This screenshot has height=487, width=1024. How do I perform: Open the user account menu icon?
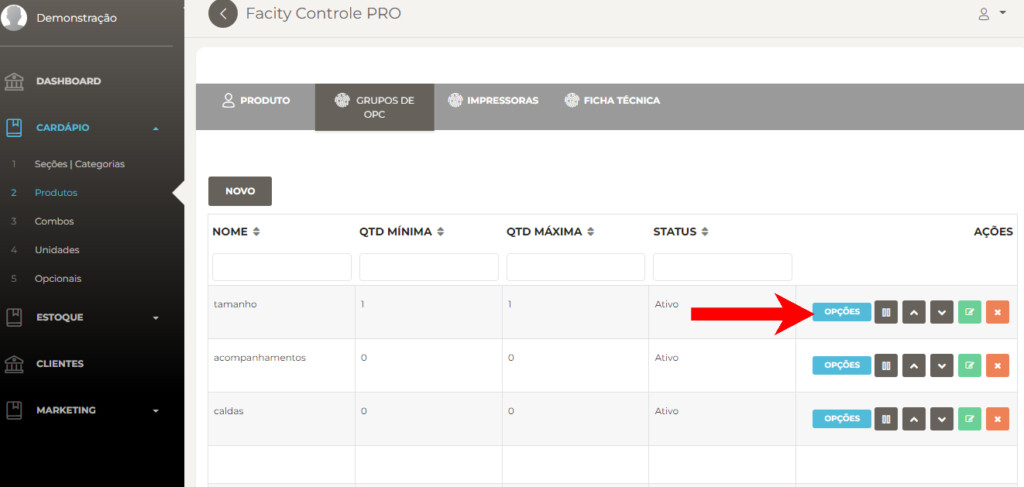coord(991,14)
